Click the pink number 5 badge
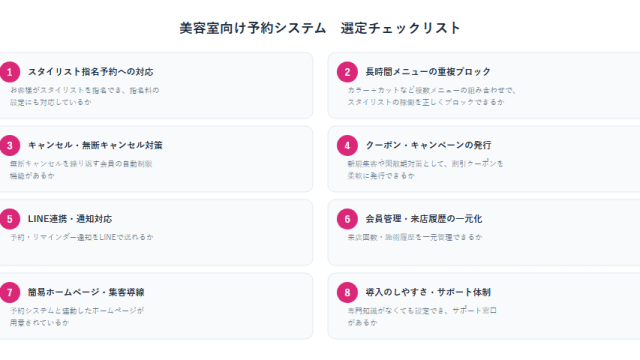The width and height of the screenshot is (640, 360). point(10,219)
